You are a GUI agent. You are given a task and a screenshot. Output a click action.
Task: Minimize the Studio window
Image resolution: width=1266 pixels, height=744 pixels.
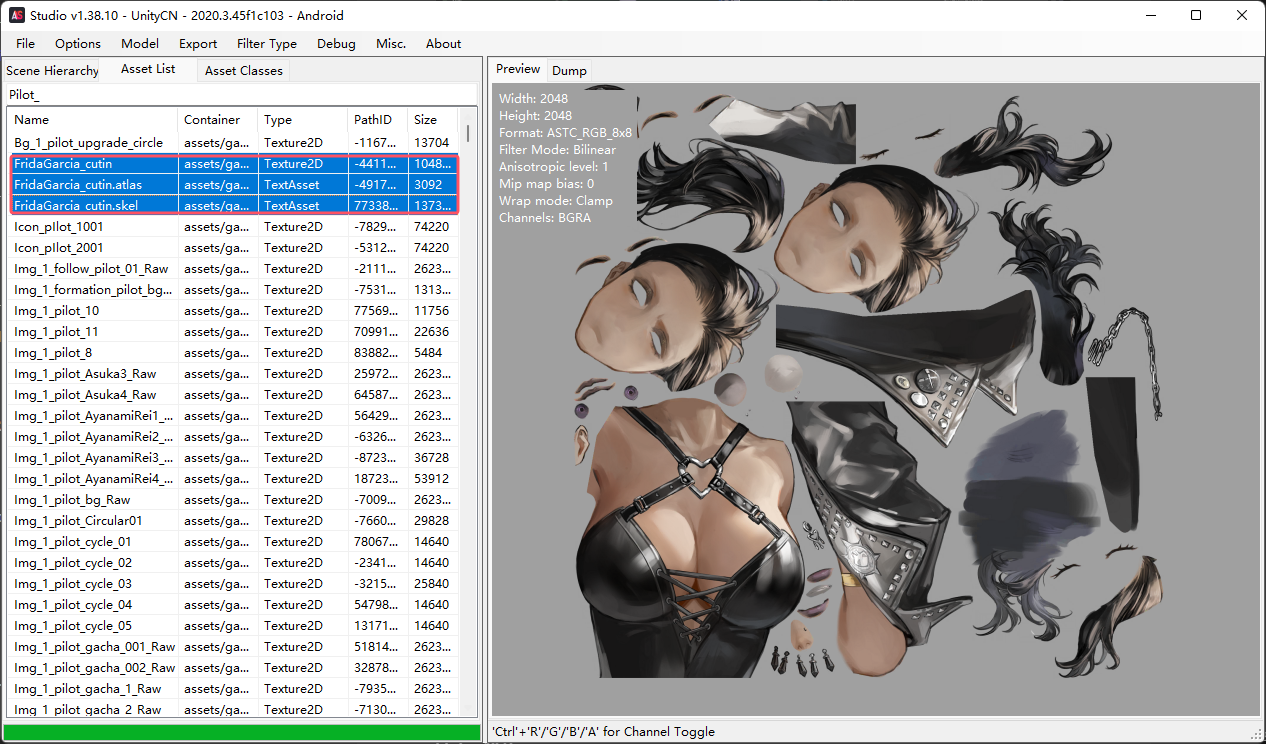1151,15
